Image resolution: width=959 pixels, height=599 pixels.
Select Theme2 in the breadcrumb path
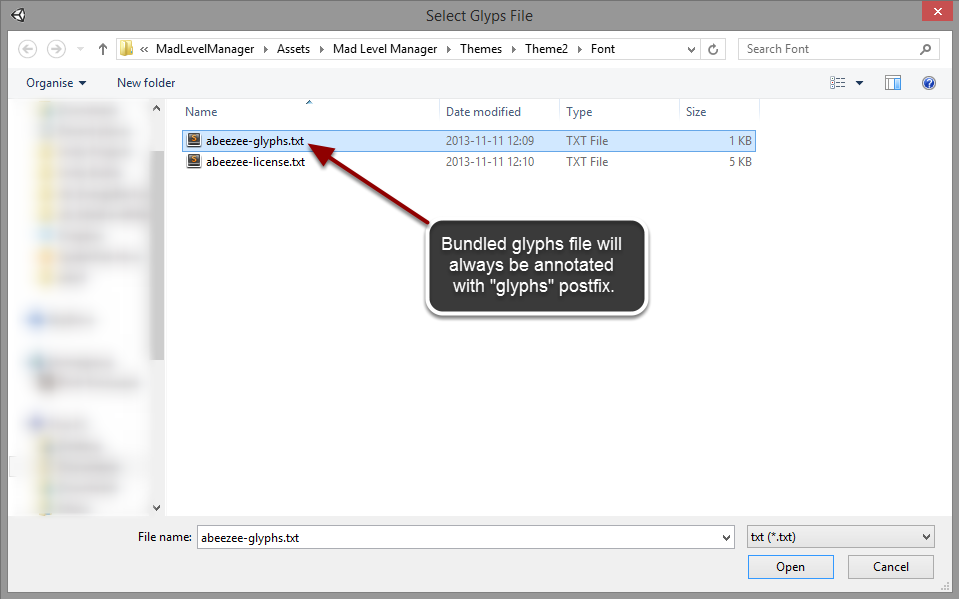546,49
